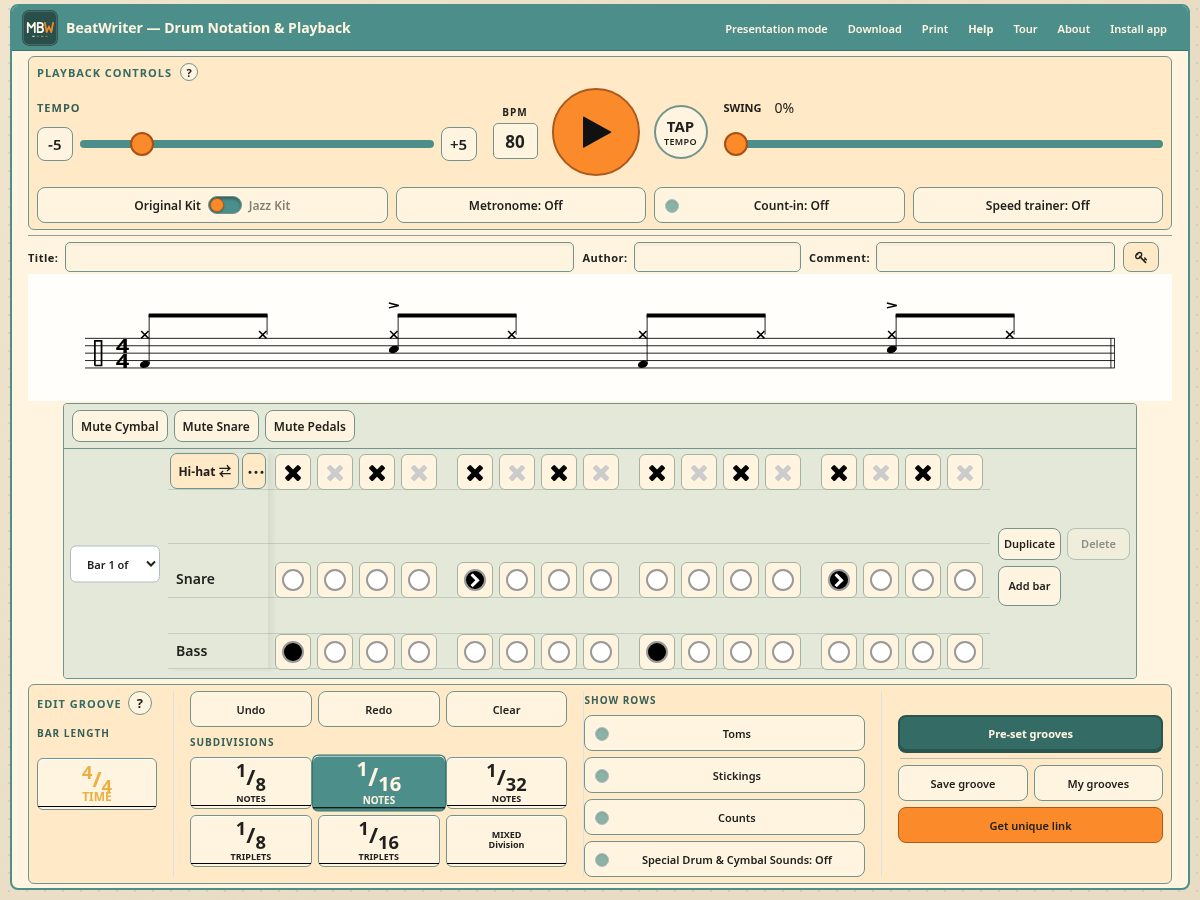Click Download in the top bar
Screen dimensions: 1200x900
874,29
